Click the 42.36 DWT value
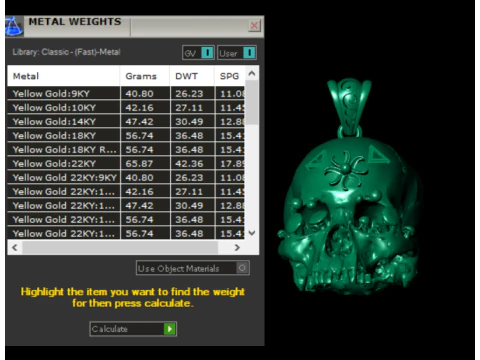This screenshot has width=480, height=360. (x=189, y=164)
